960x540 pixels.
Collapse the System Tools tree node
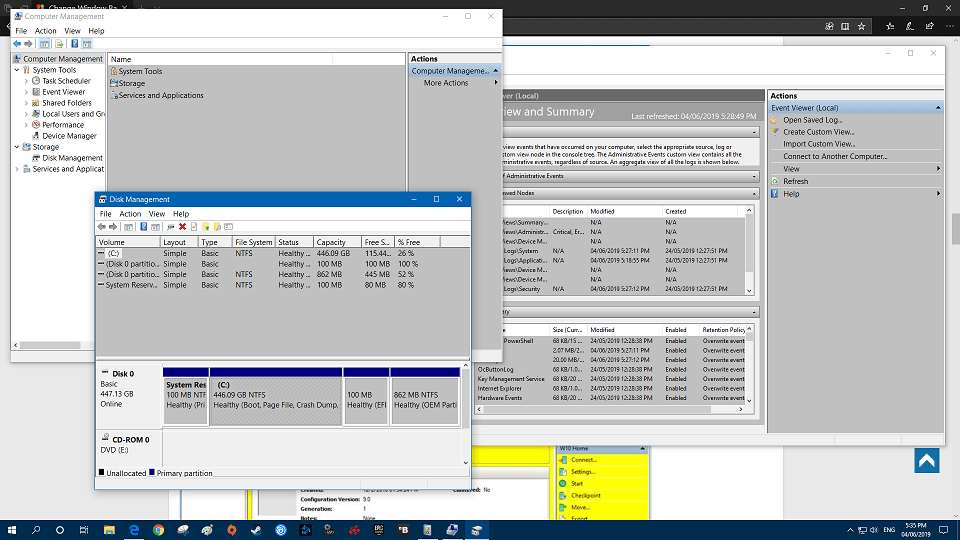(17, 70)
